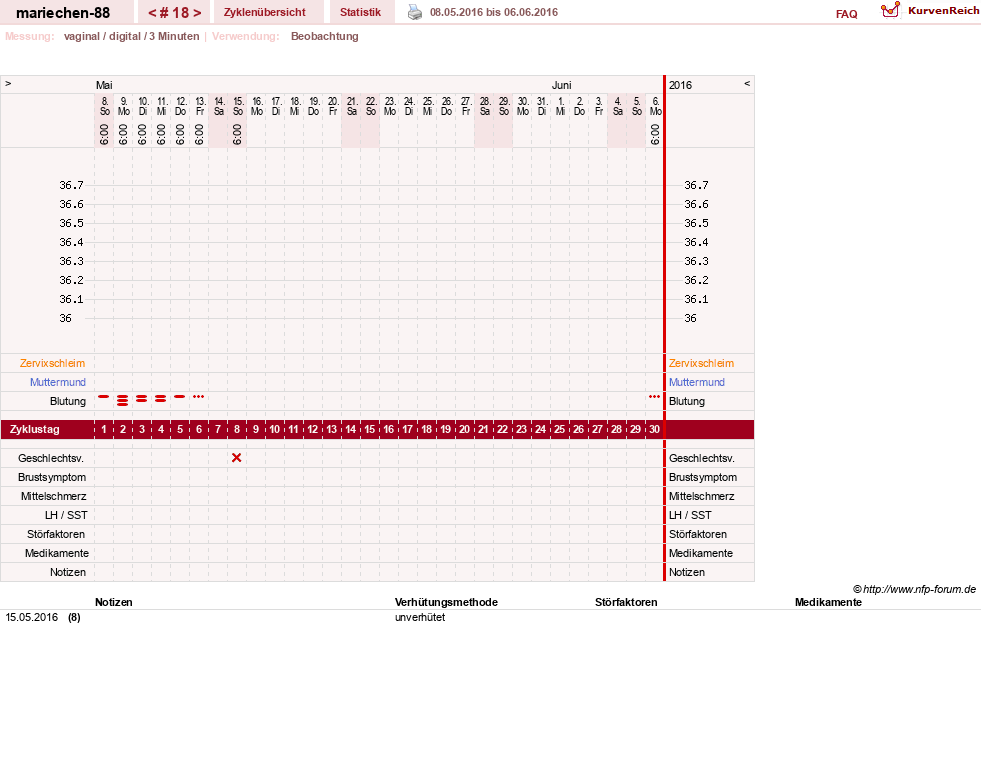Click the date header 1. Mi in Juni

(561, 106)
